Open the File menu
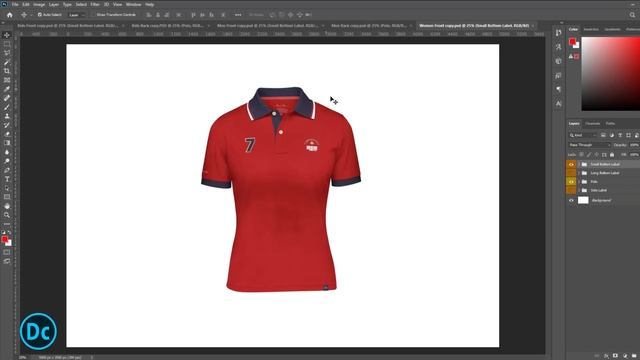Screen dimensions: 640x360 [x=15, y=4]
